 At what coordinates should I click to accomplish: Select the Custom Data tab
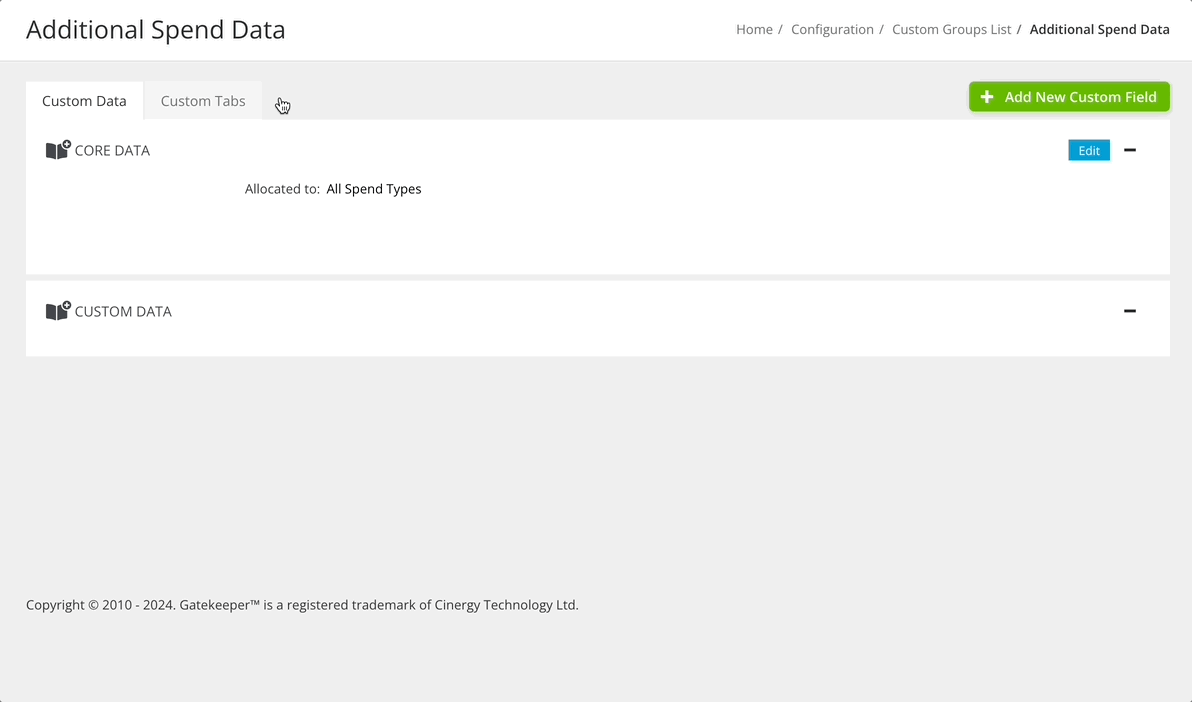pyautogui.click(x=84, y=100)
